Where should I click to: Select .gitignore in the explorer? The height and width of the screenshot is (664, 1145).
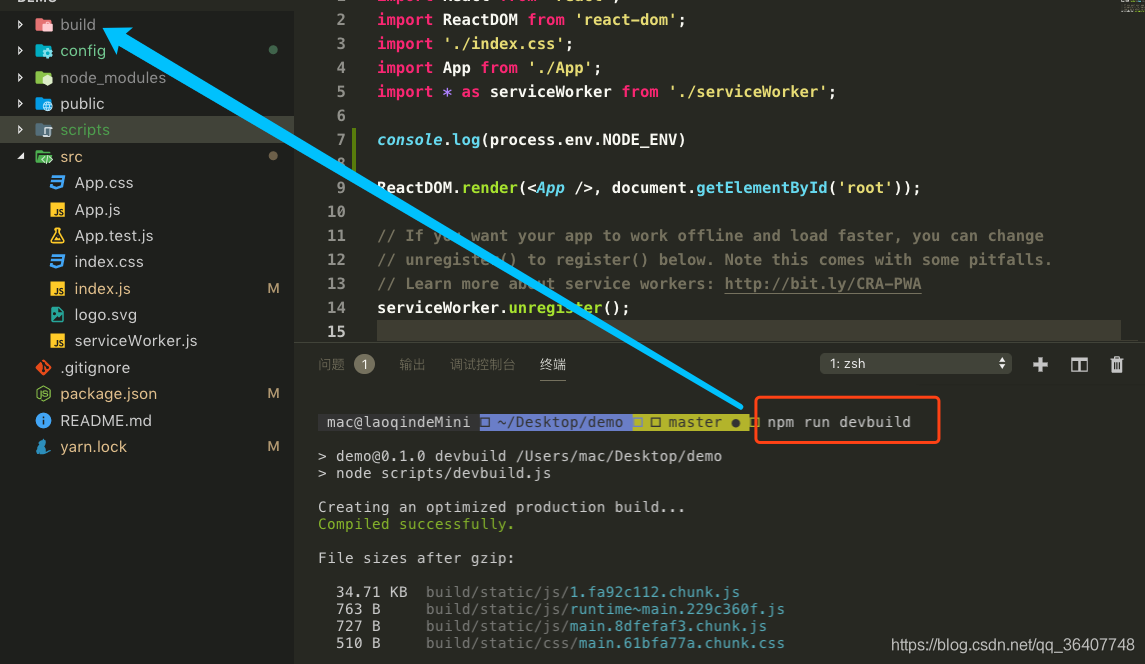click(95, 367)
